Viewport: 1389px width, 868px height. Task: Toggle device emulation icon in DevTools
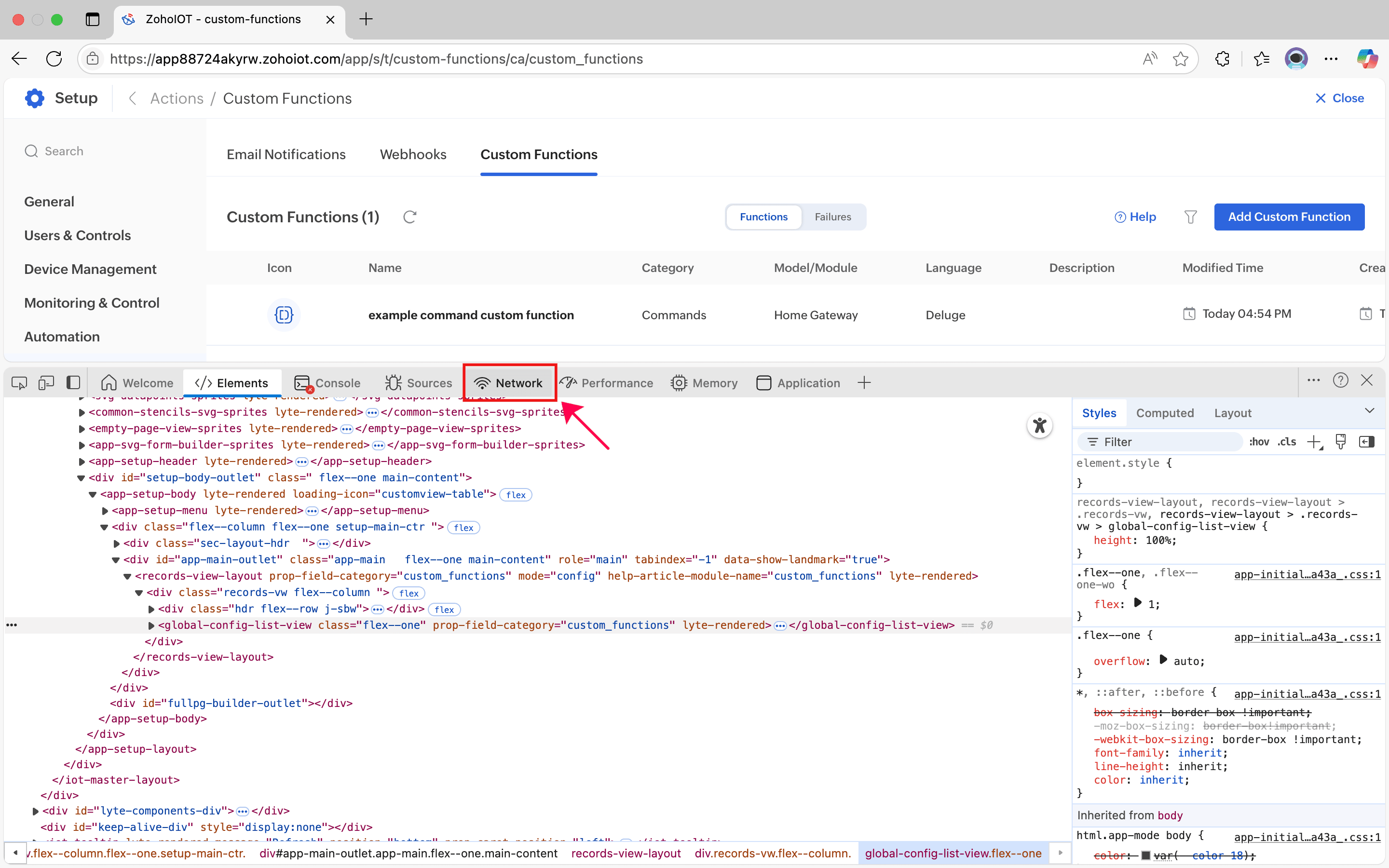46,382
